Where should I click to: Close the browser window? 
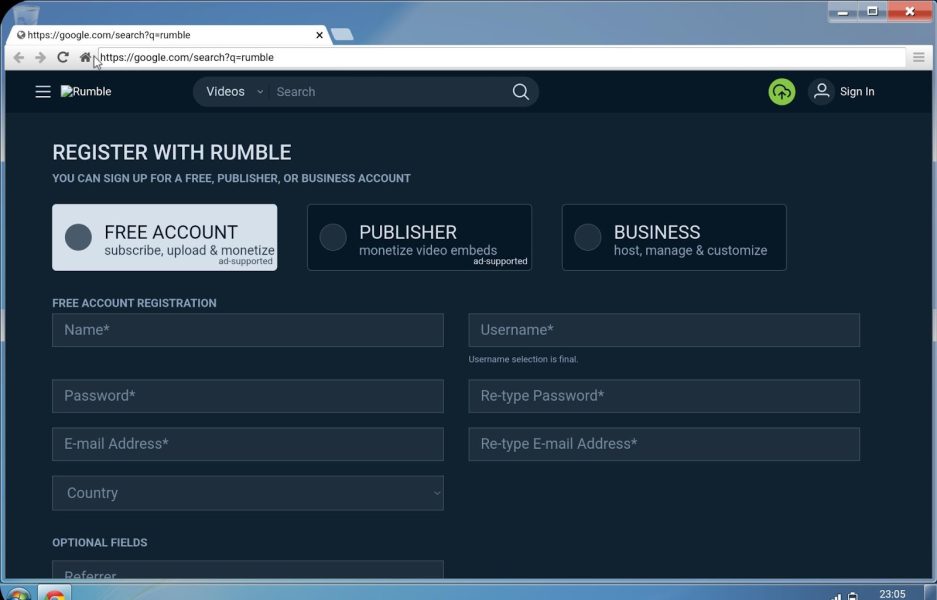tap(910, 12)
